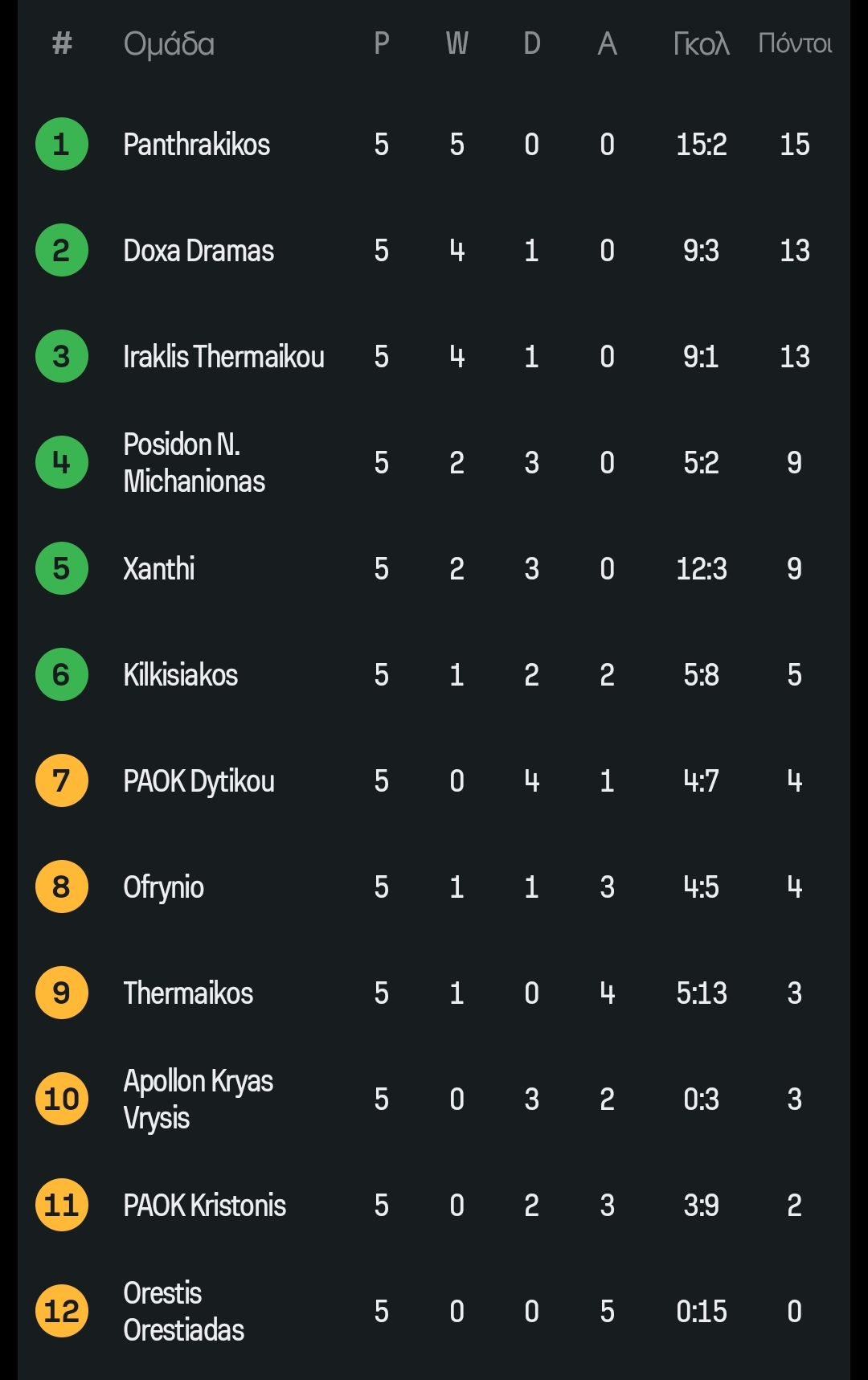Click Kilkisiakos goals value 5:8
Screen dimensions: 868x1380
701,675
